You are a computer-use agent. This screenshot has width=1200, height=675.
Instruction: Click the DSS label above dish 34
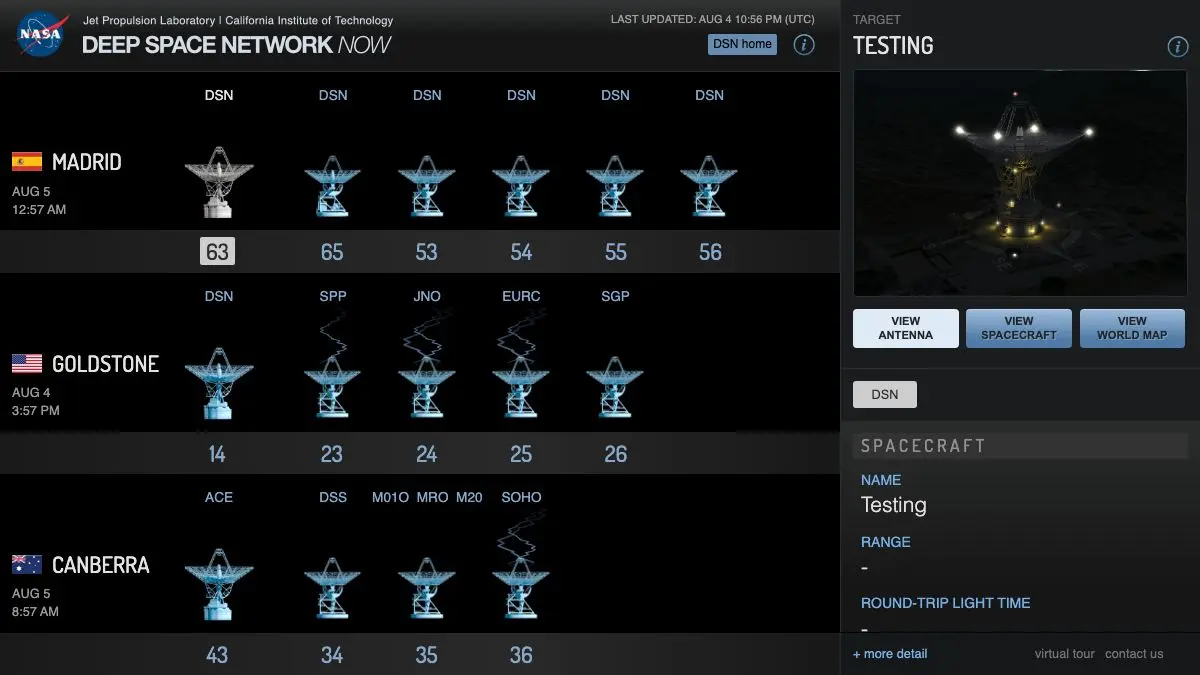pos(333,497)
